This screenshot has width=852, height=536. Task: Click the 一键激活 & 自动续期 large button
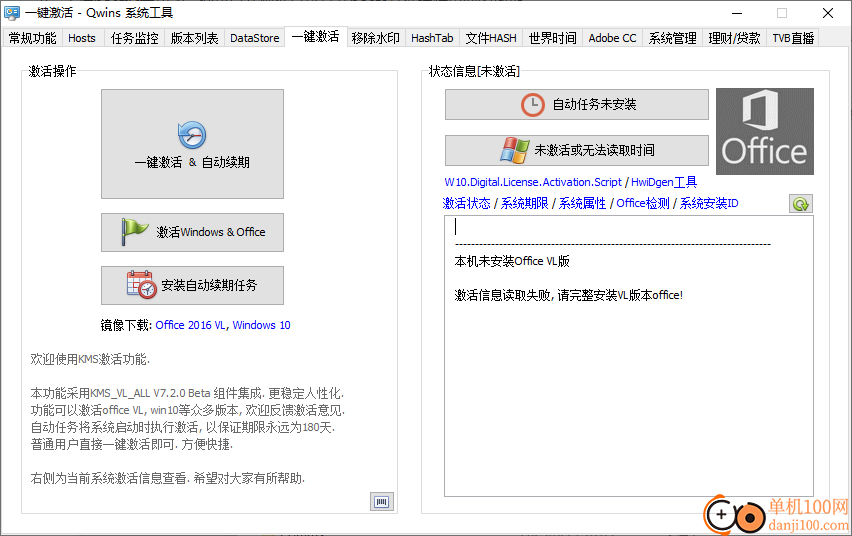pos(192,144)
